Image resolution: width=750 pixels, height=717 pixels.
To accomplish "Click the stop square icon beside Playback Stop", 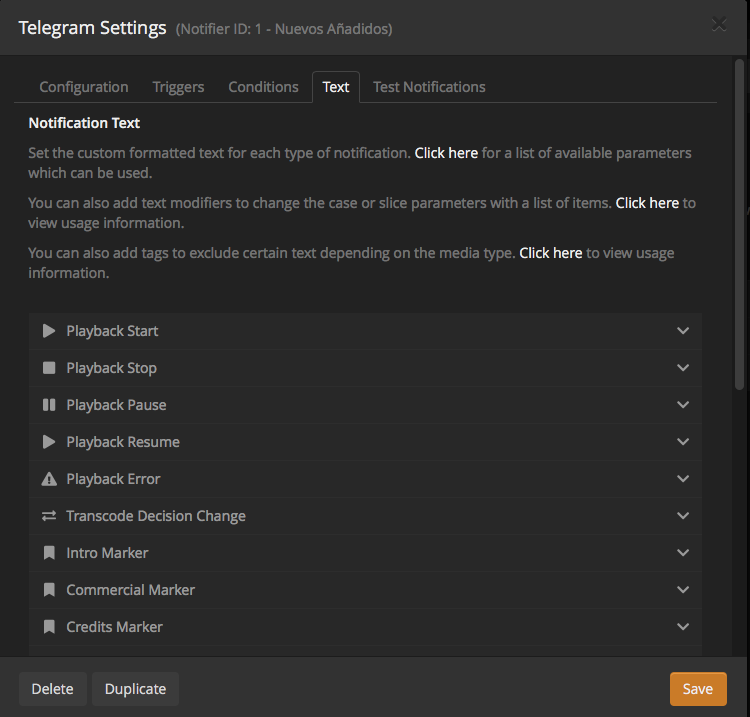I will point(49,368).
